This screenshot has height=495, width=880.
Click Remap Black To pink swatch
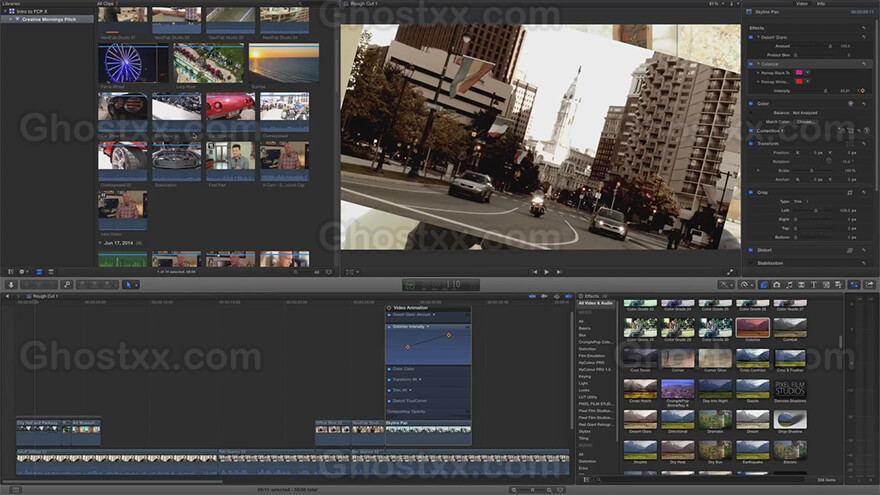[x=799, y=73]
